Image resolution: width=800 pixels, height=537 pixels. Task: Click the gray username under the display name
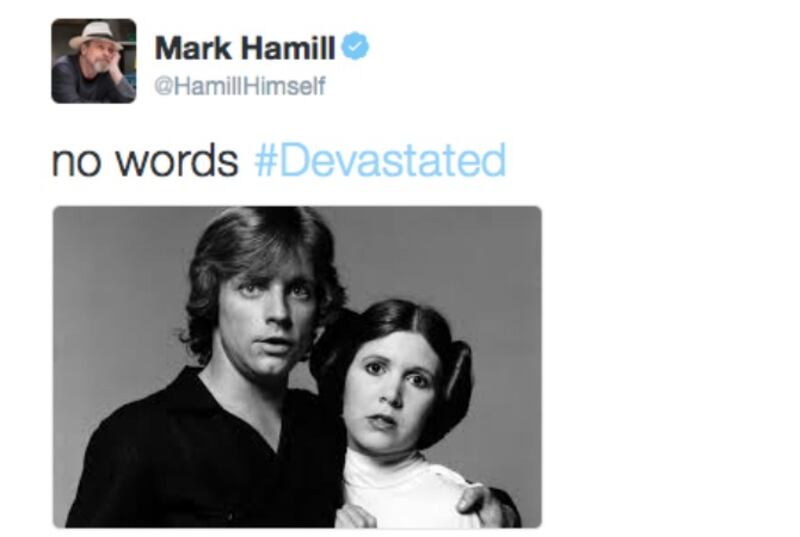(x=240, y=86)
